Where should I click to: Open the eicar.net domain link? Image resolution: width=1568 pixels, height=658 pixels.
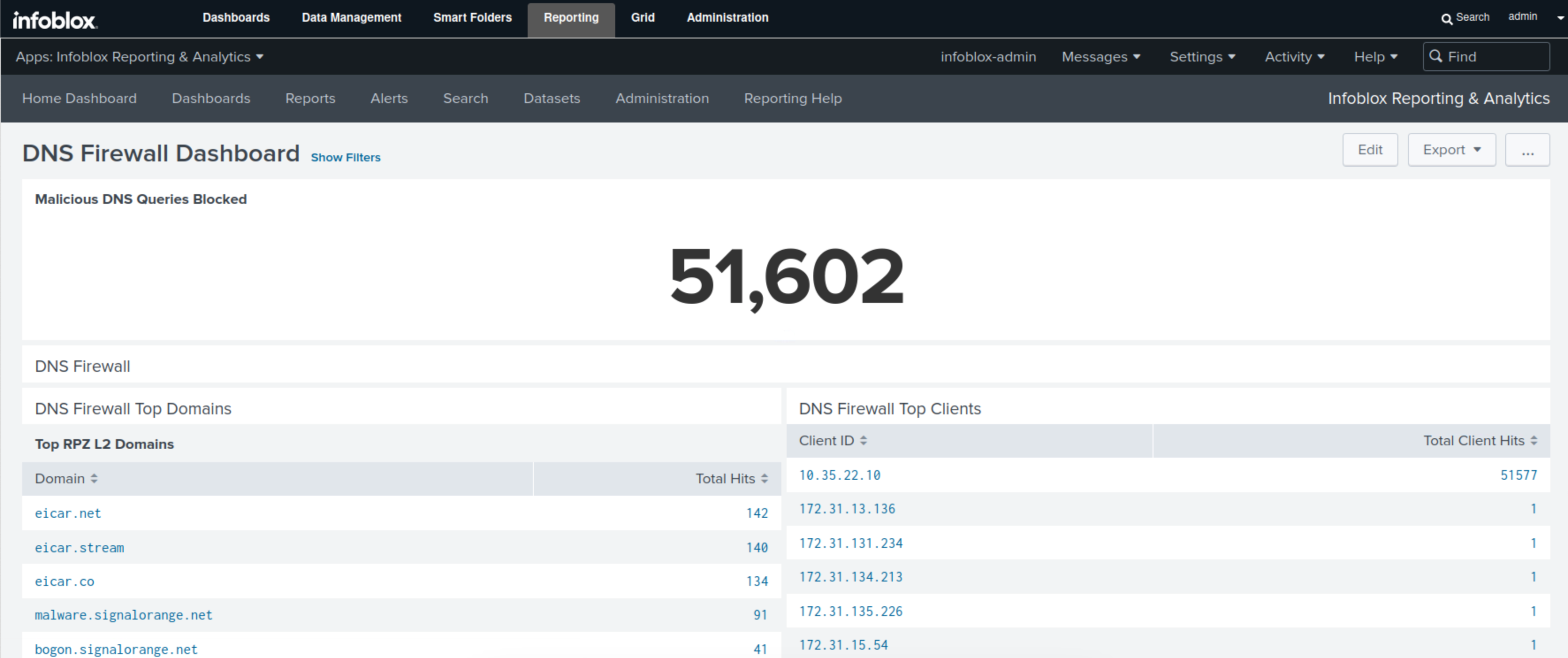pos(68,513)
